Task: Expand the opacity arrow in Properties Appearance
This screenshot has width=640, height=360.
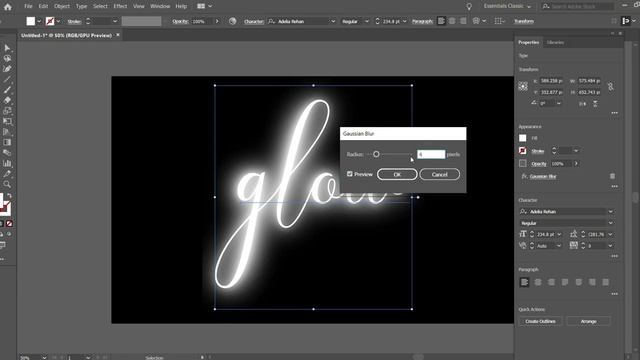Action: click(x=576, y=164)
